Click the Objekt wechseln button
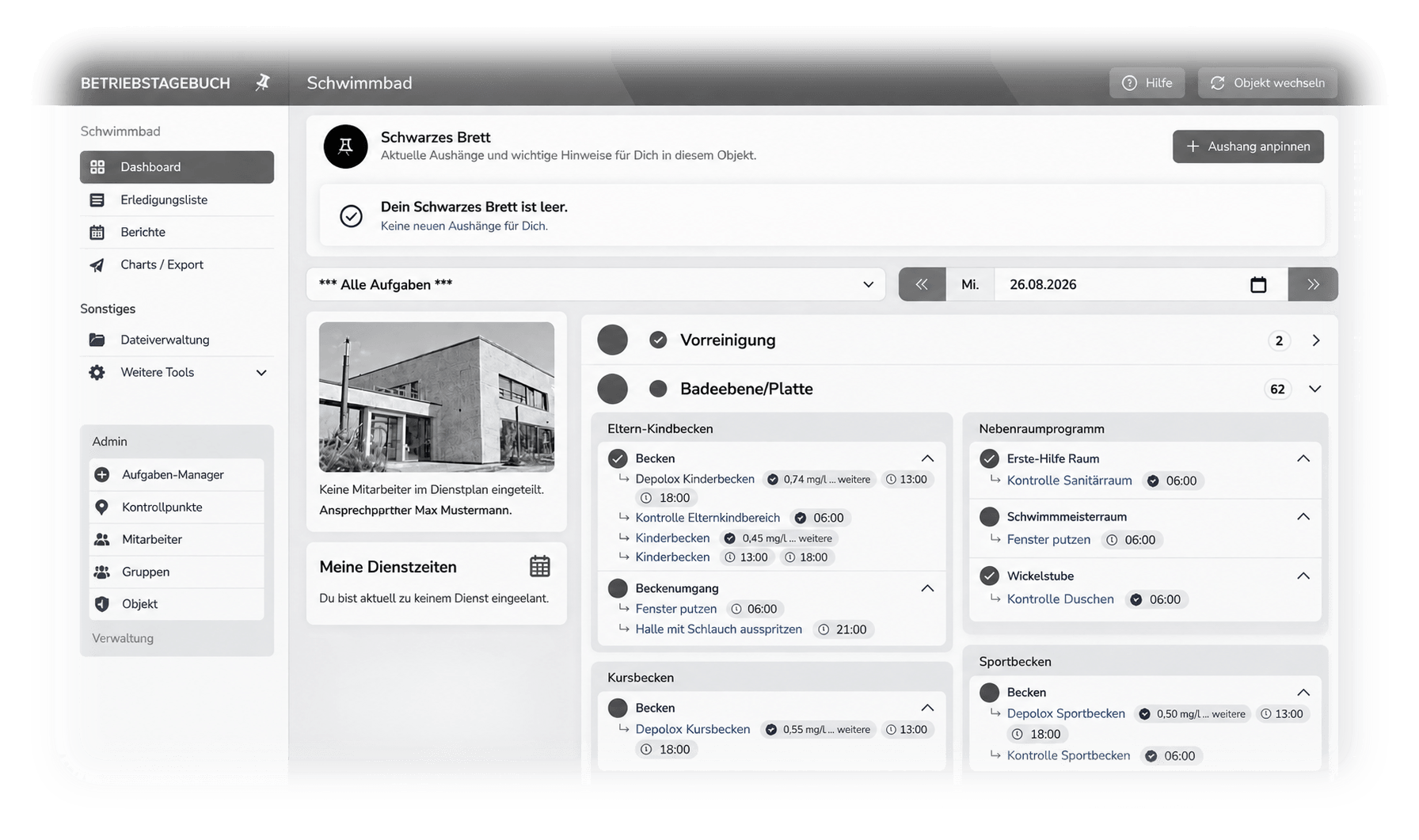 [1268, 82]
